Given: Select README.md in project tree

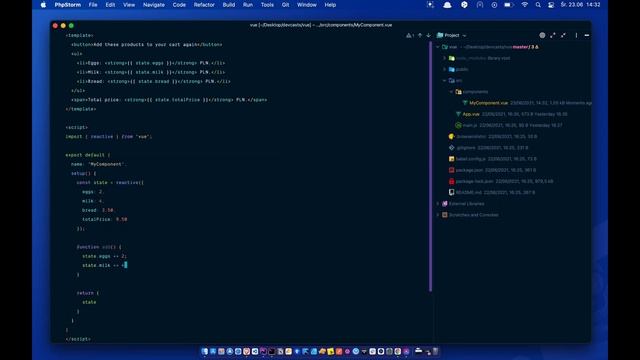Looking at the screenshot, I should pyautogui.click(x=468, y=192).
